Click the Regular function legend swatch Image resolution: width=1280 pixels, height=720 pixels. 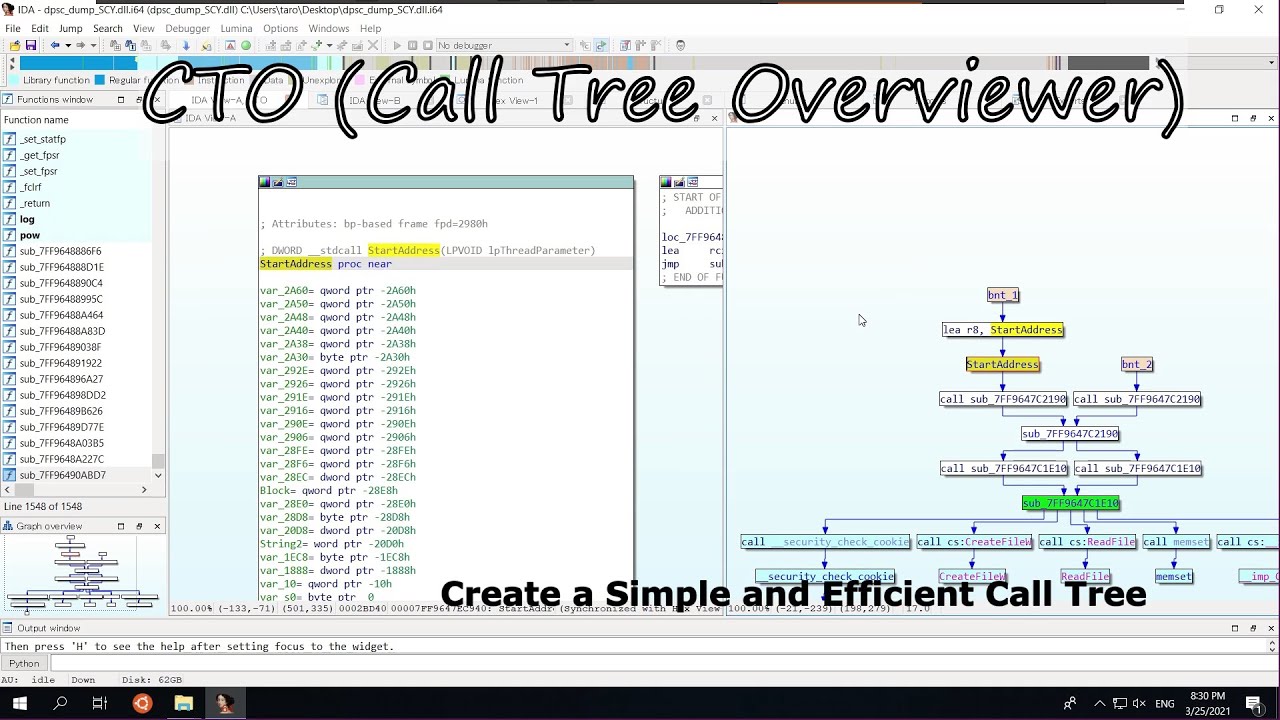pos(100,80)
